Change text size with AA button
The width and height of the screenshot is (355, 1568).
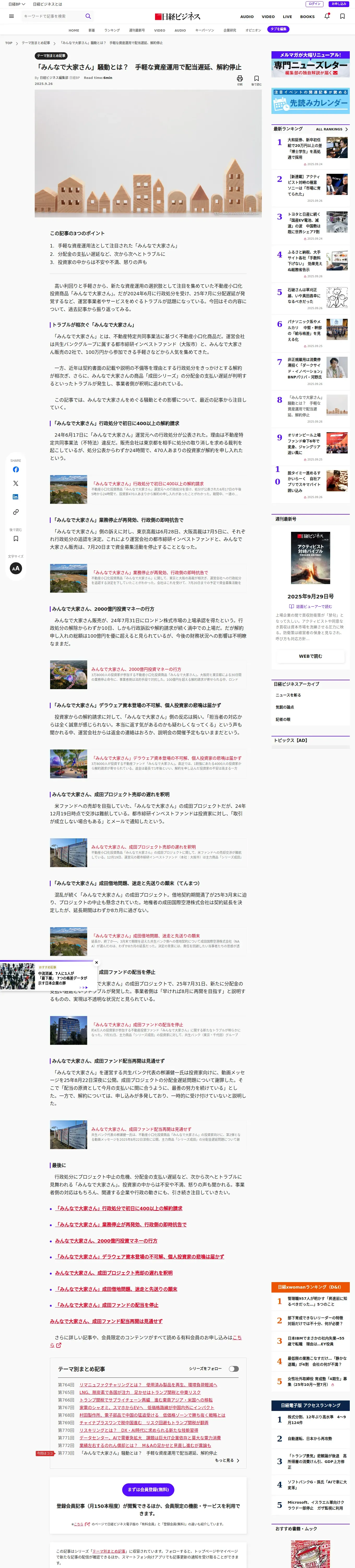[16, 568]
